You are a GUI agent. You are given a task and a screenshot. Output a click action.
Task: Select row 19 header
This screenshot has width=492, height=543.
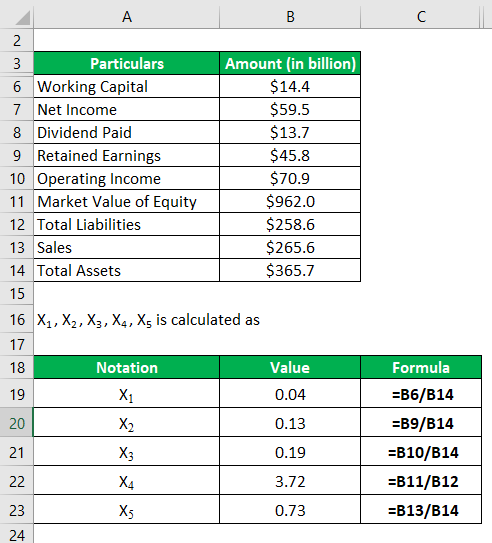tap(17, 394)
